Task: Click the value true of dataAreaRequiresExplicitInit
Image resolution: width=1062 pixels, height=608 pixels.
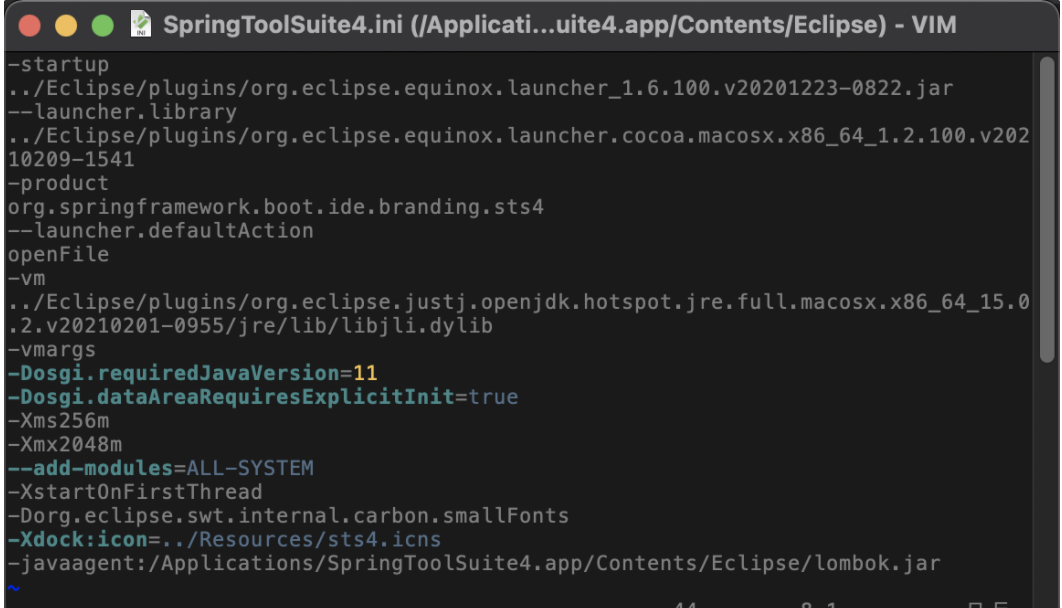Action: (493, 397)
